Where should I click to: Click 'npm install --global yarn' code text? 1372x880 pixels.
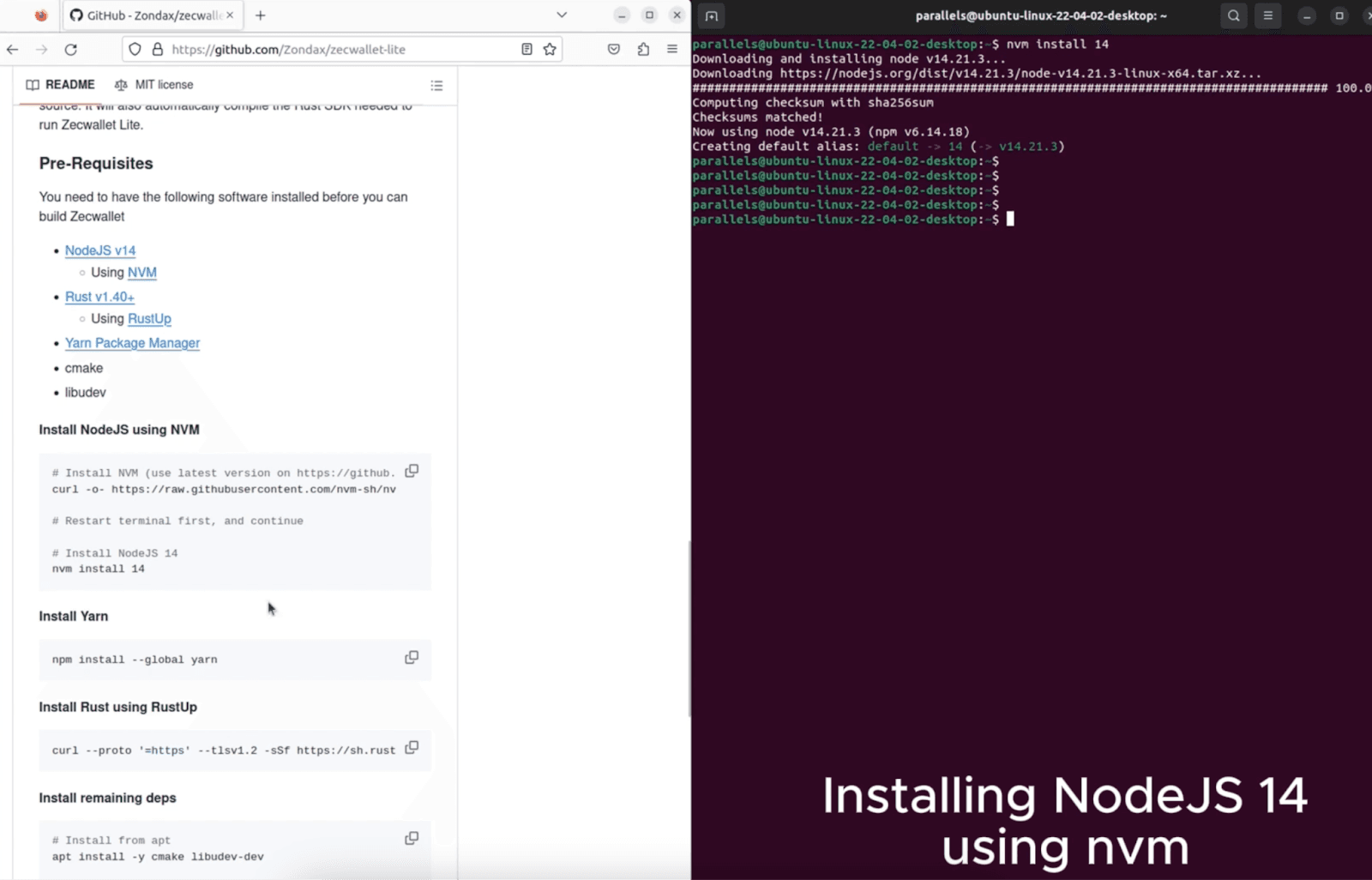[x=135, y=660]
